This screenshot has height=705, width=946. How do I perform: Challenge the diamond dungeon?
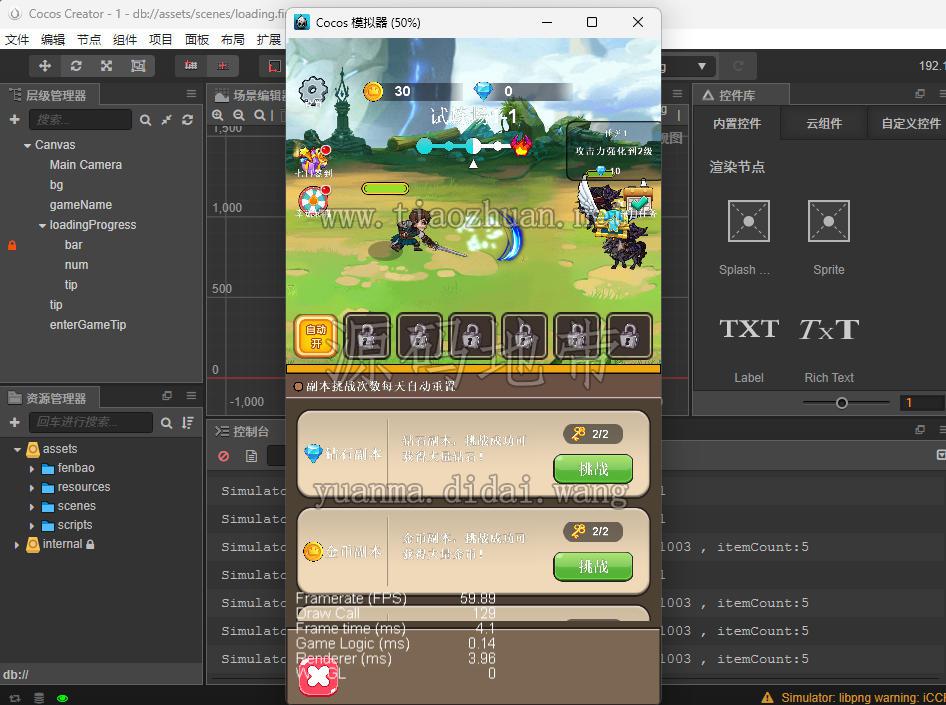coord(593,469)
